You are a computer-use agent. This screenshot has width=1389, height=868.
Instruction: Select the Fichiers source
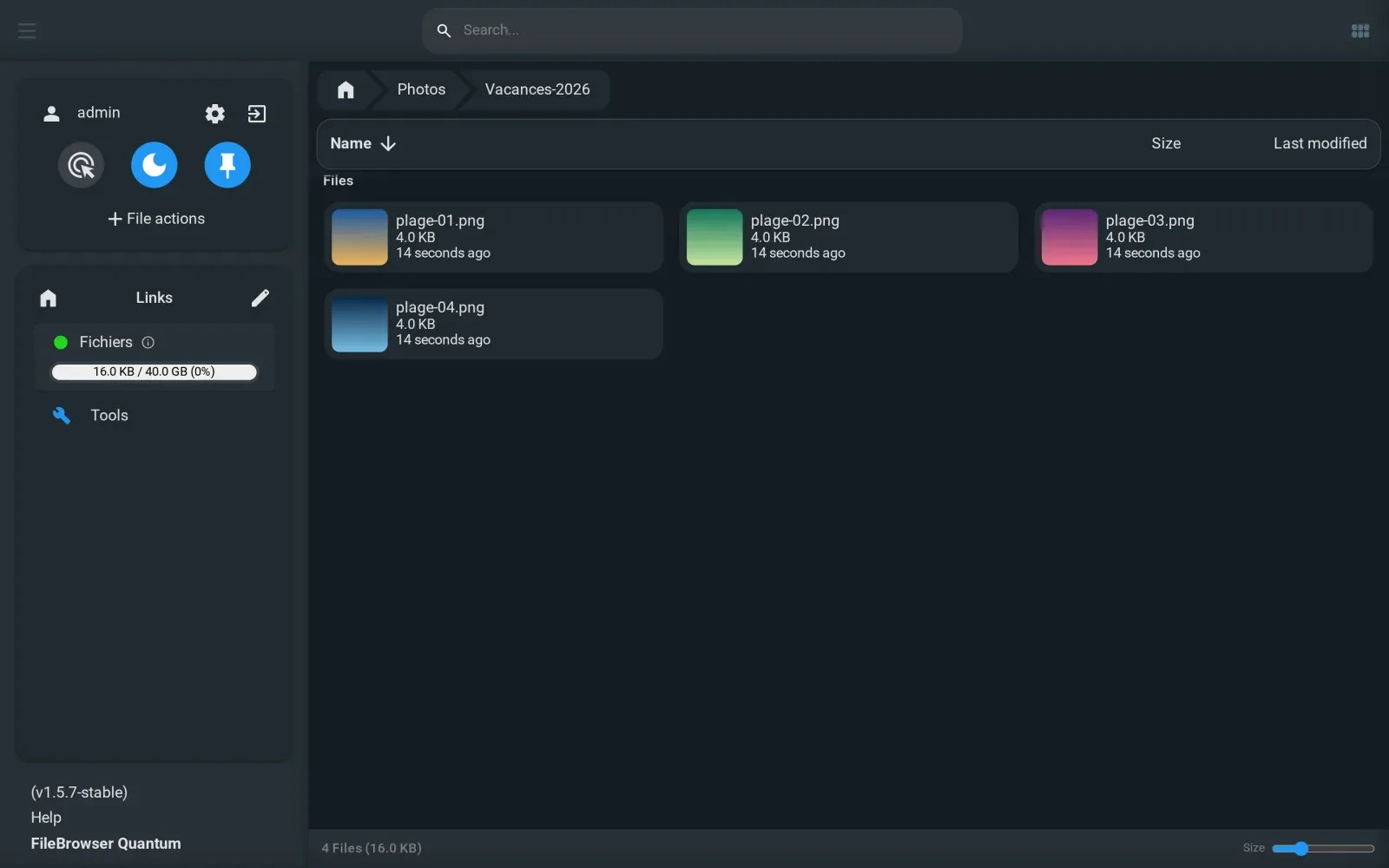click(x=106, y=343)
